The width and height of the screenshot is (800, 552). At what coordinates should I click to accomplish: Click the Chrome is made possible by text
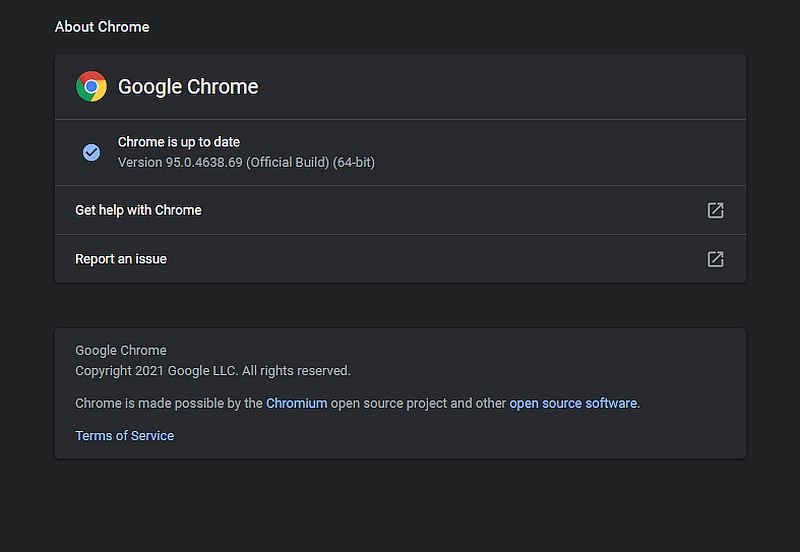[x=169, y=403]
